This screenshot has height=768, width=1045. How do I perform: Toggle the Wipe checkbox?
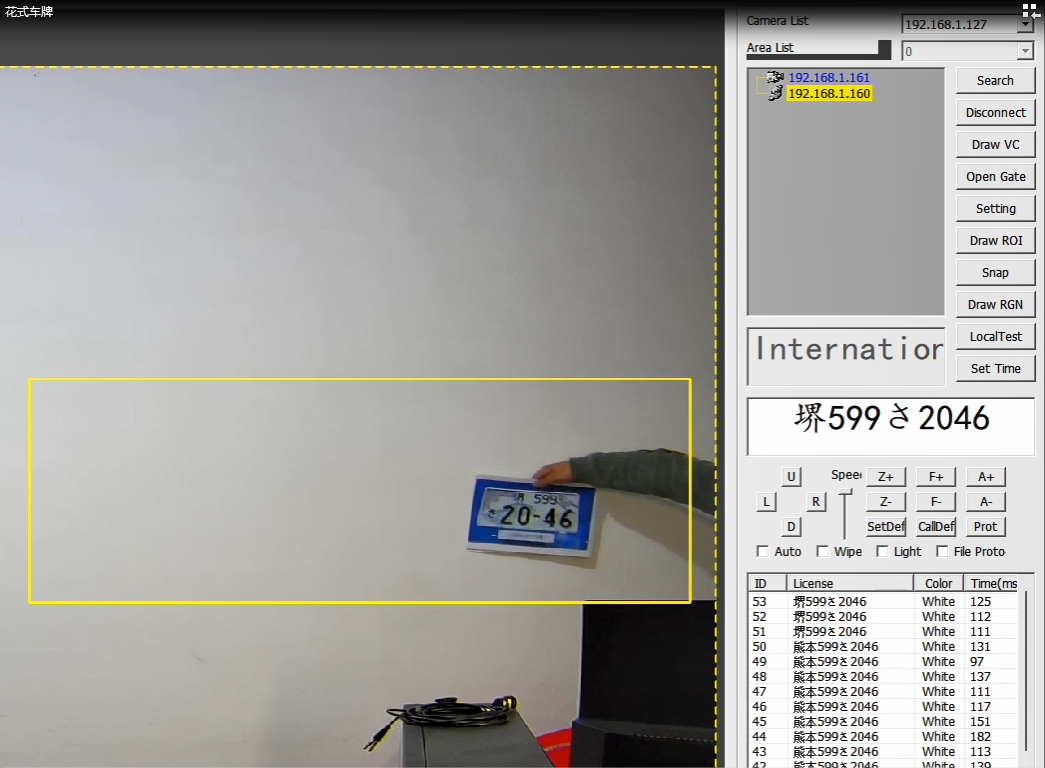[x=823, y=551]
